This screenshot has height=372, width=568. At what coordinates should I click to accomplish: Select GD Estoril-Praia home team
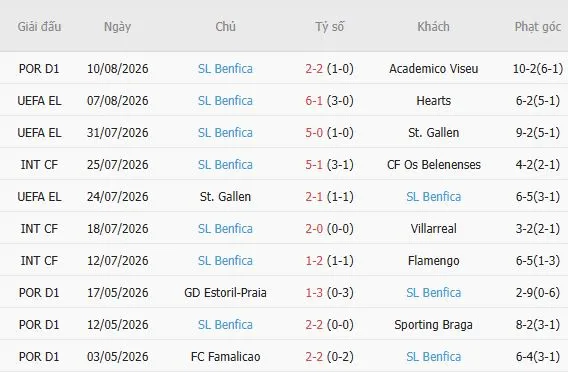(x=225, y=292)
